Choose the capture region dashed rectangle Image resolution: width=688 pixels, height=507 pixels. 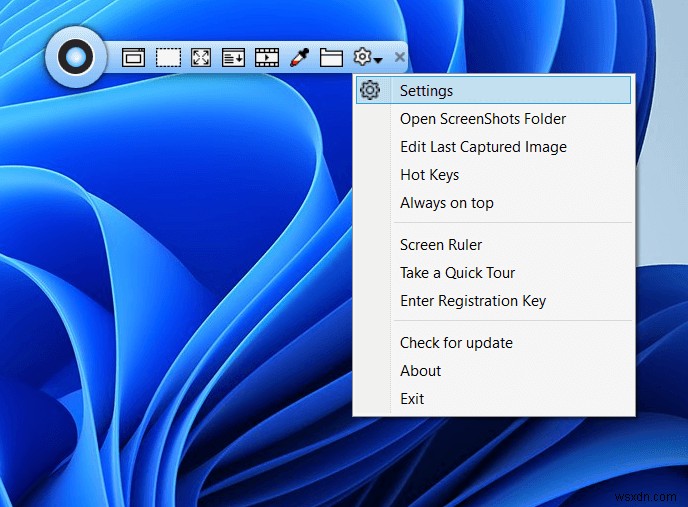point(168,58)
